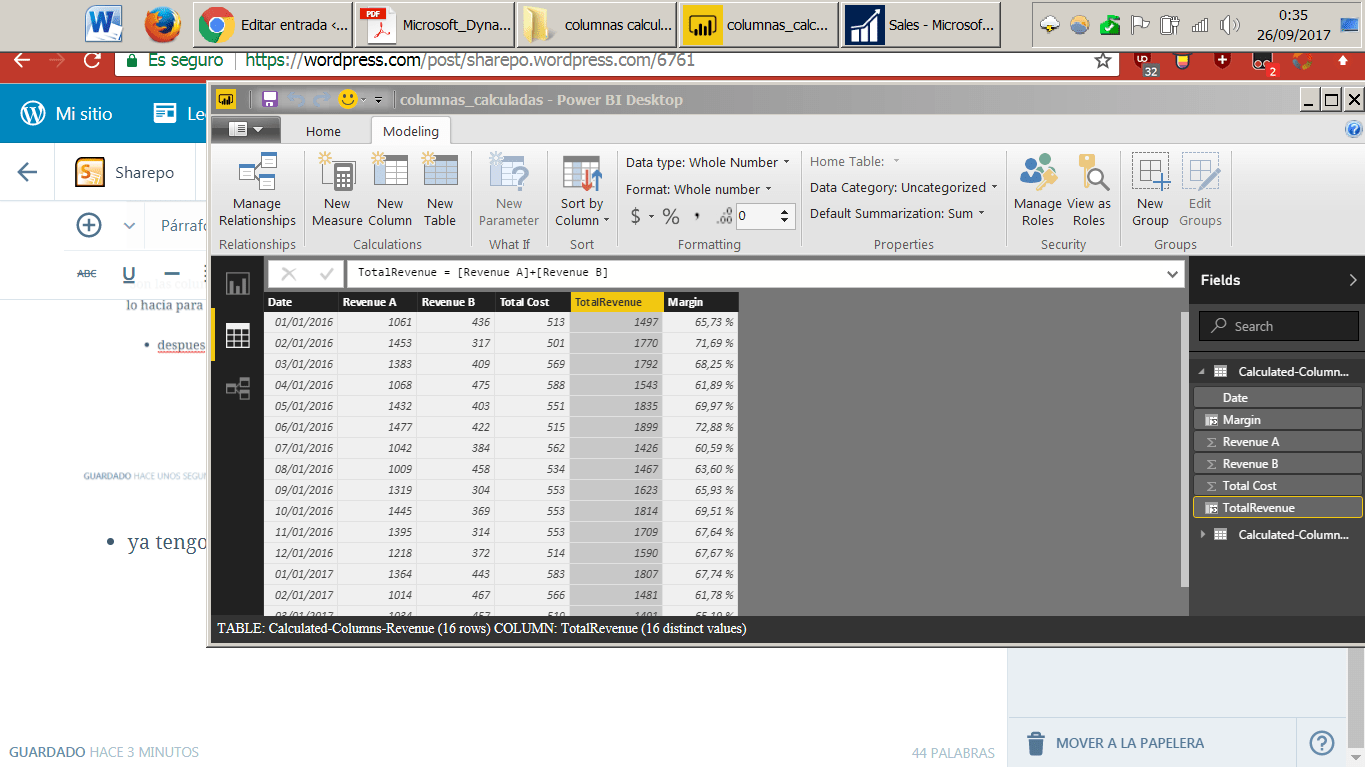Click Mi sitio in WordPress
This screenshot has height=767, width=1365.
67,113
